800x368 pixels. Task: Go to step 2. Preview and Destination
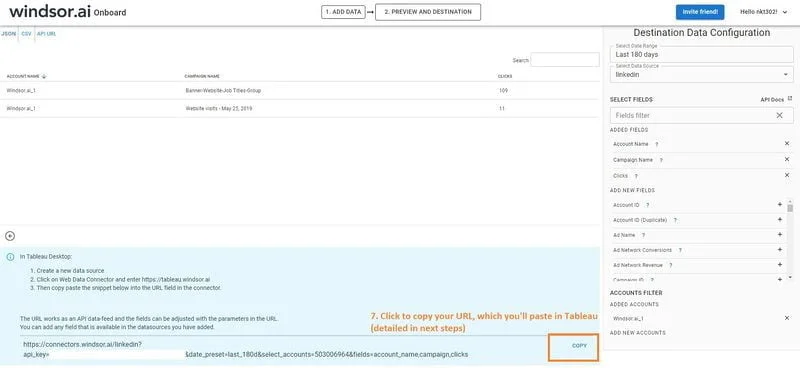[x=428, y=12]
